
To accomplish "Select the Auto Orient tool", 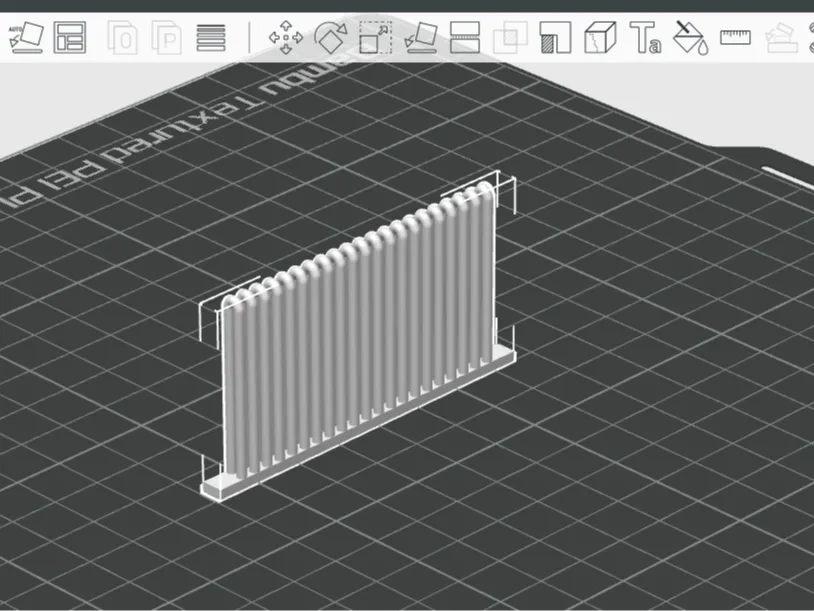I will pyautogui.click(x=28, y=36).
